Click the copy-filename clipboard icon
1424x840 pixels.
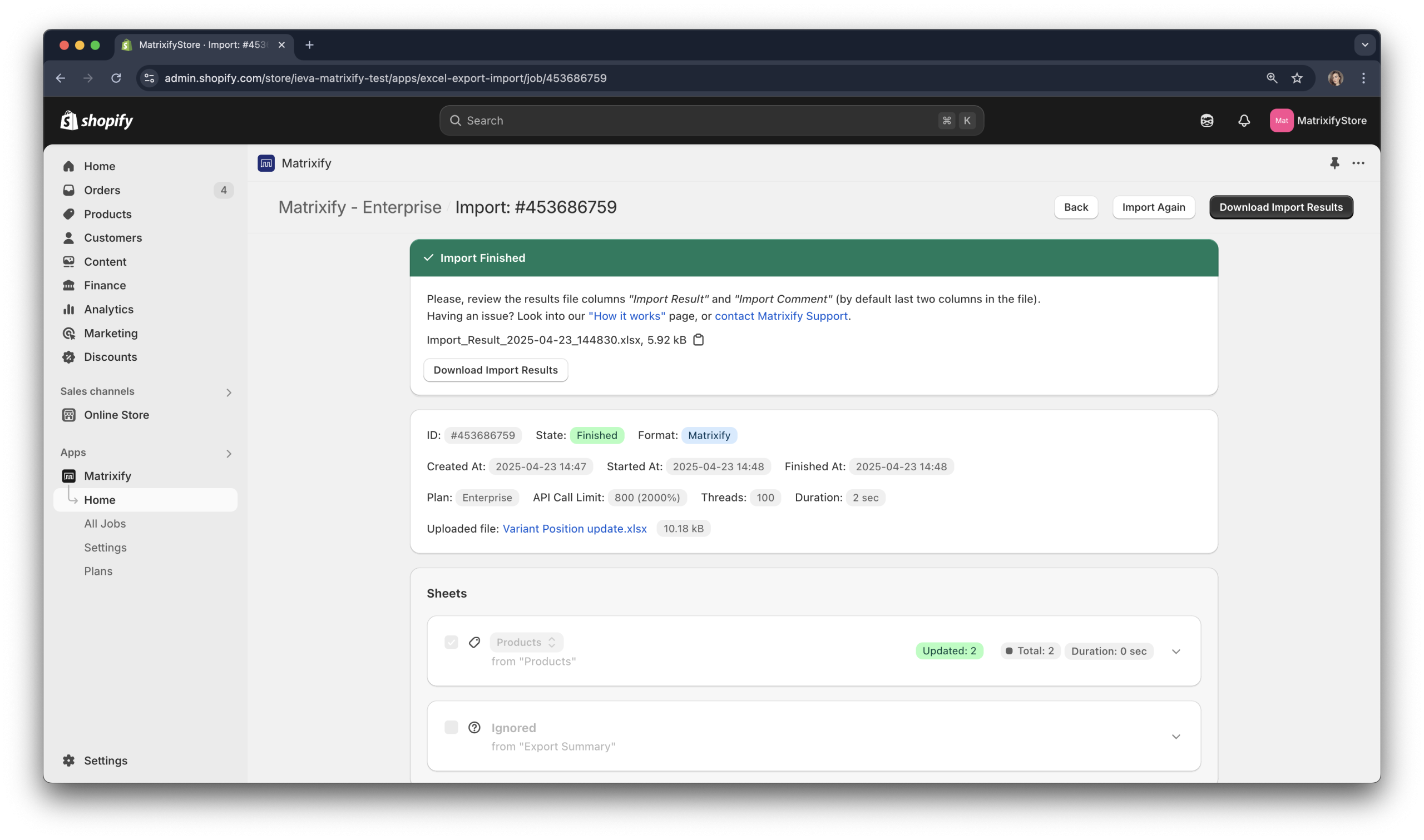[698, 340]
